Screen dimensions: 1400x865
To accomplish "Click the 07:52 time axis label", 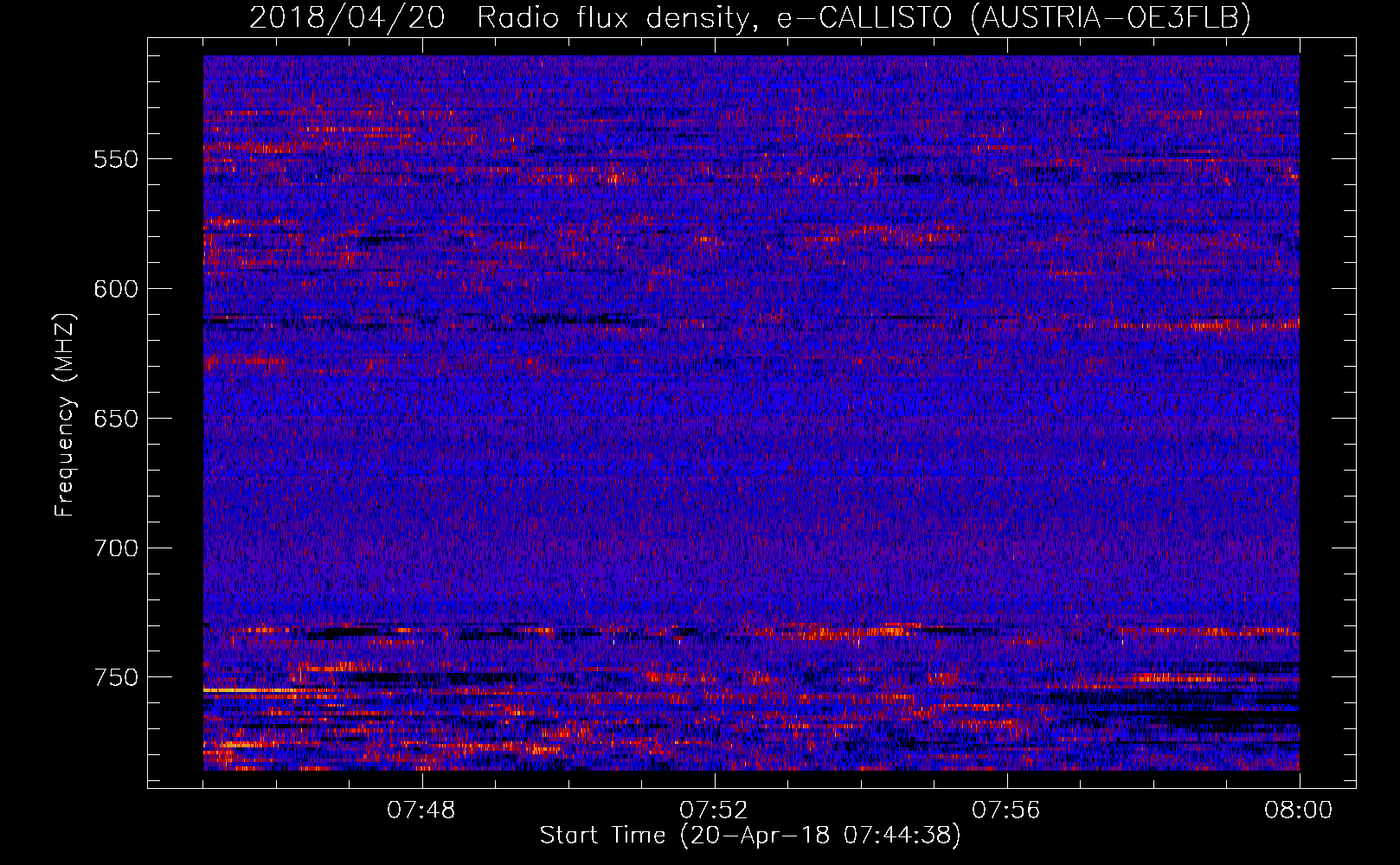I will point(714,811).
